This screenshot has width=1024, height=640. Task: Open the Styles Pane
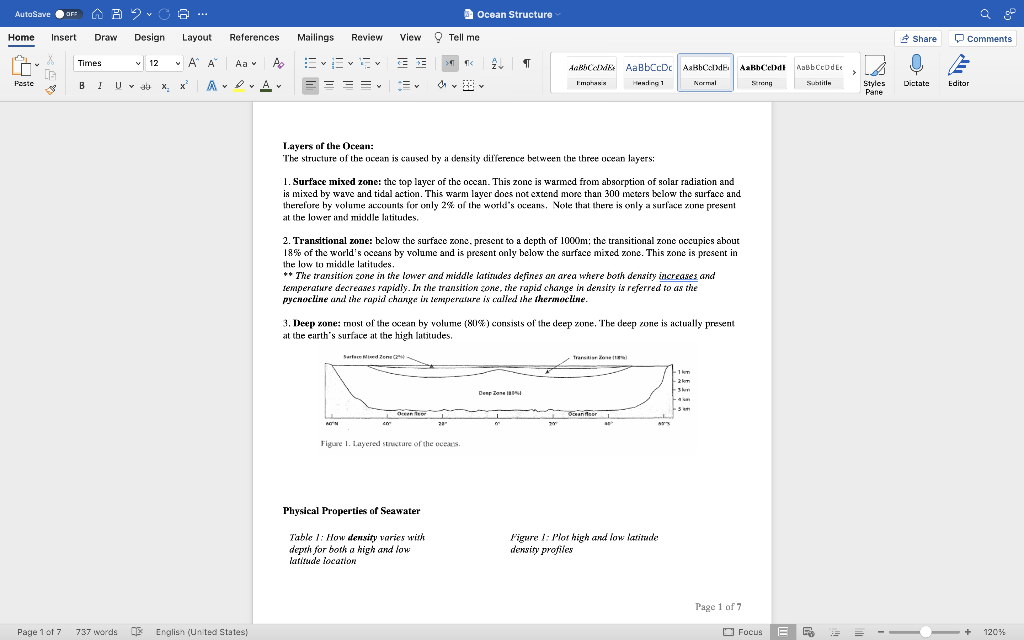874,74
